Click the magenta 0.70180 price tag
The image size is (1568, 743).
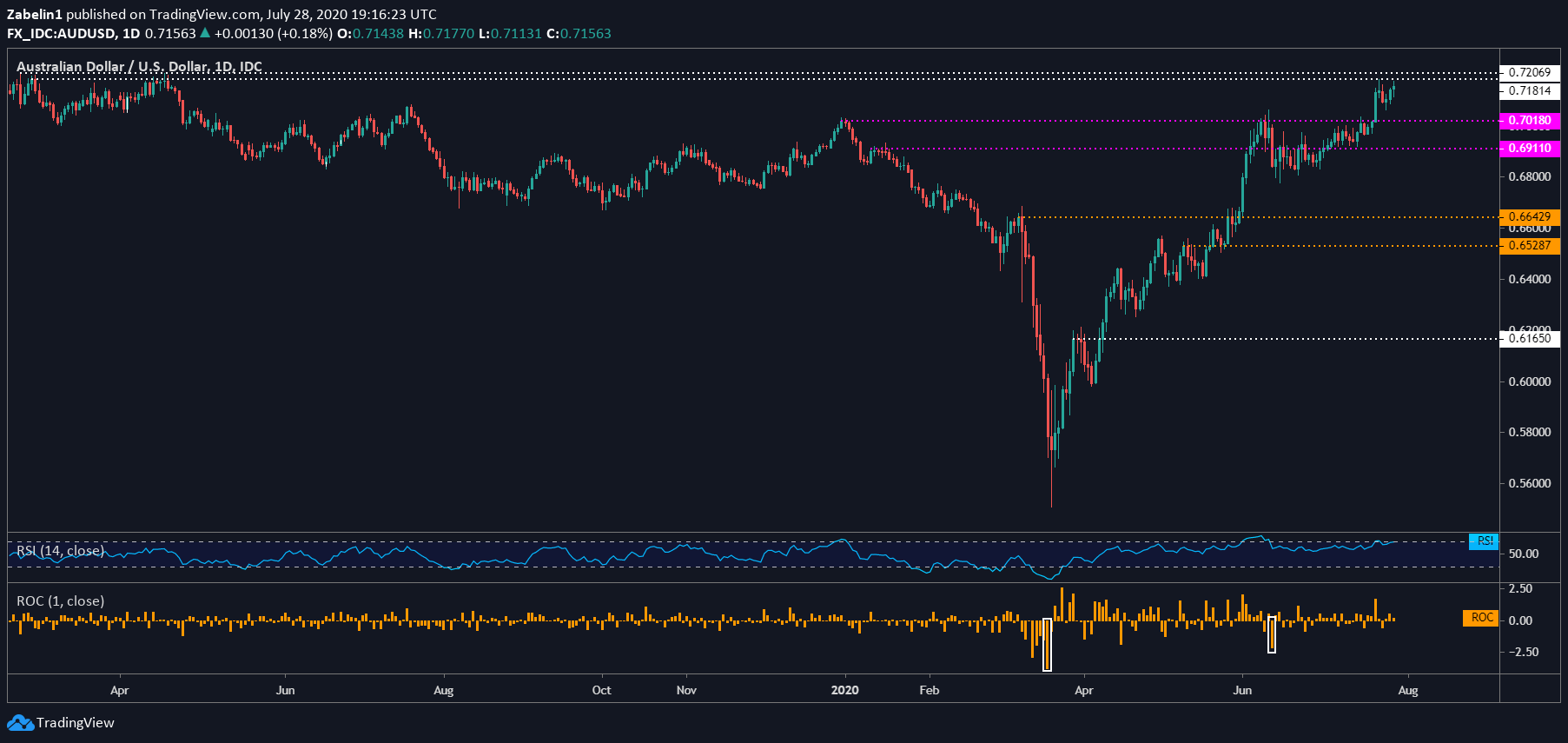point(1530,121)
